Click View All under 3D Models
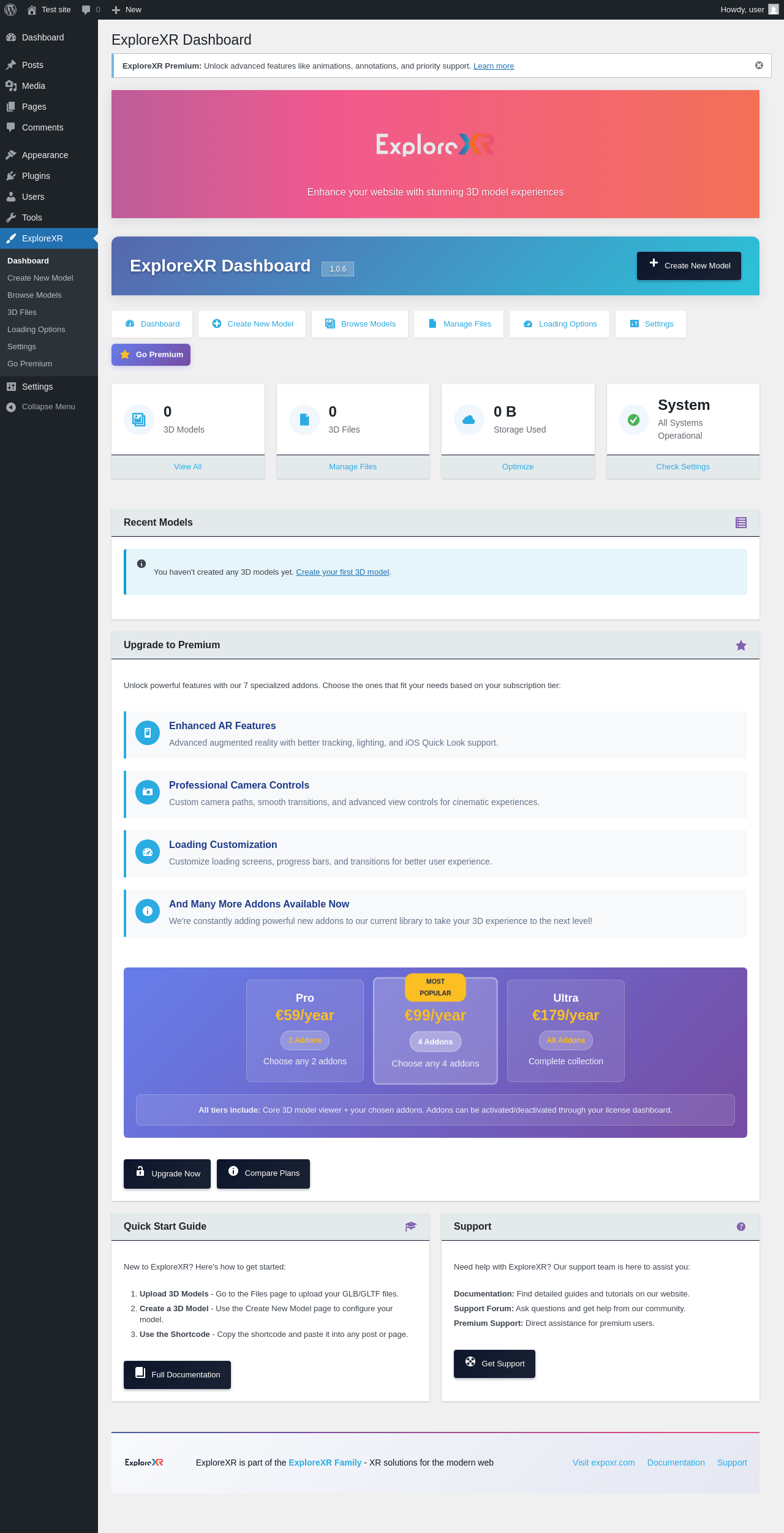784x1533 pixels. coord(188,467)
